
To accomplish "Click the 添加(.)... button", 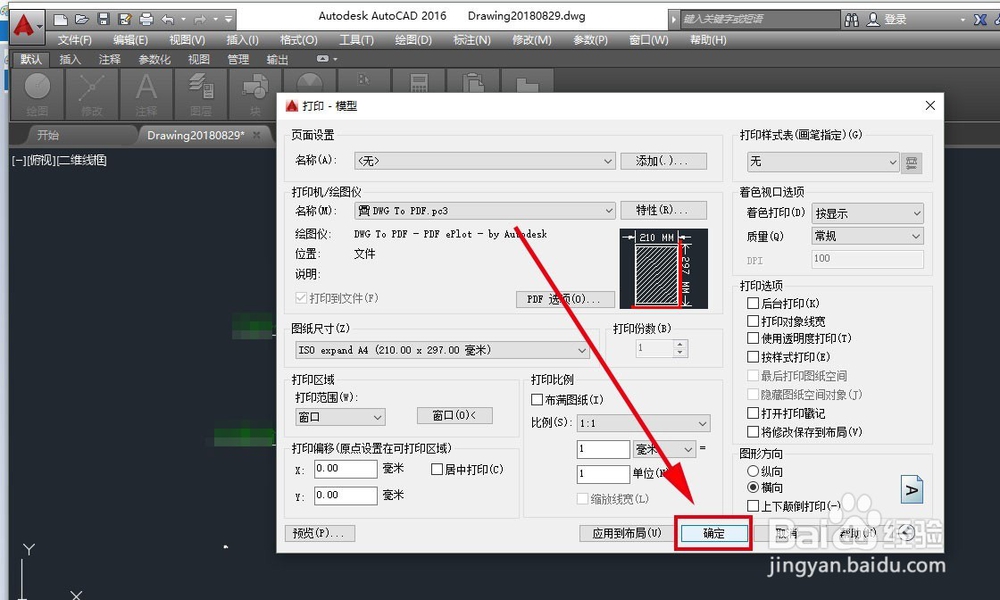I will click(x=663, y=161).
